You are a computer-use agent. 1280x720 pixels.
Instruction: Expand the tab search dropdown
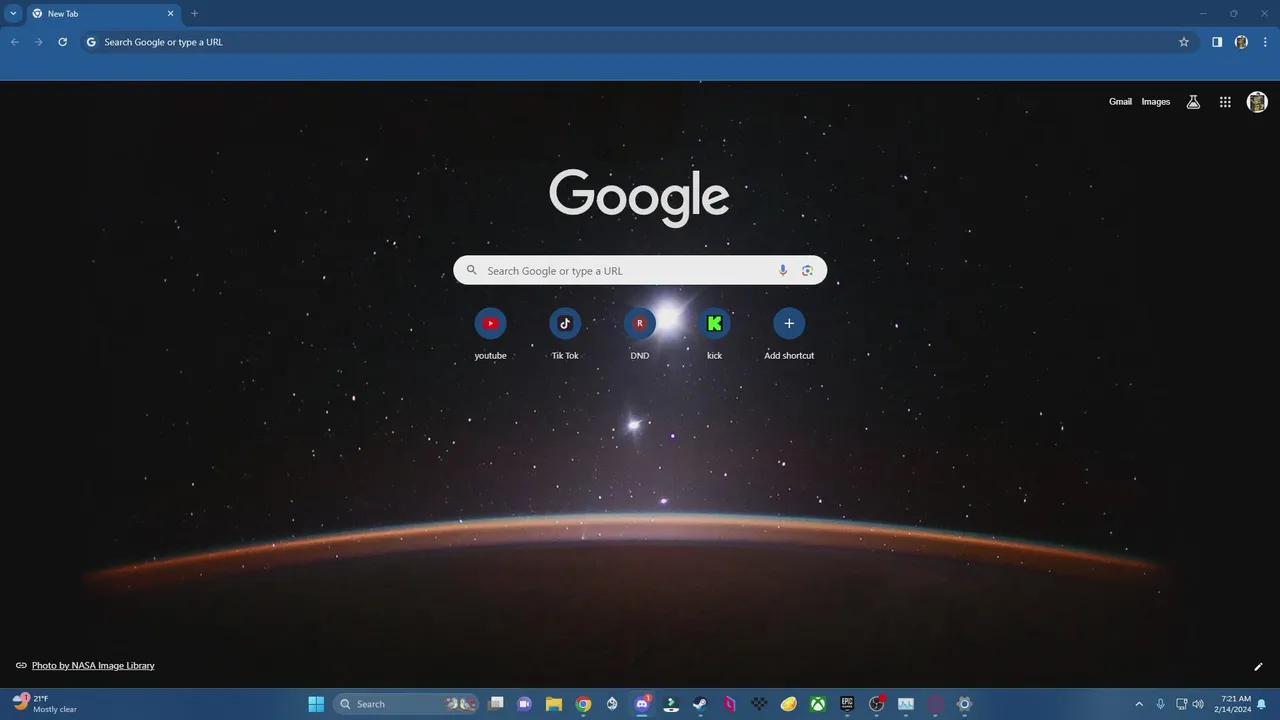pos(13,14)
